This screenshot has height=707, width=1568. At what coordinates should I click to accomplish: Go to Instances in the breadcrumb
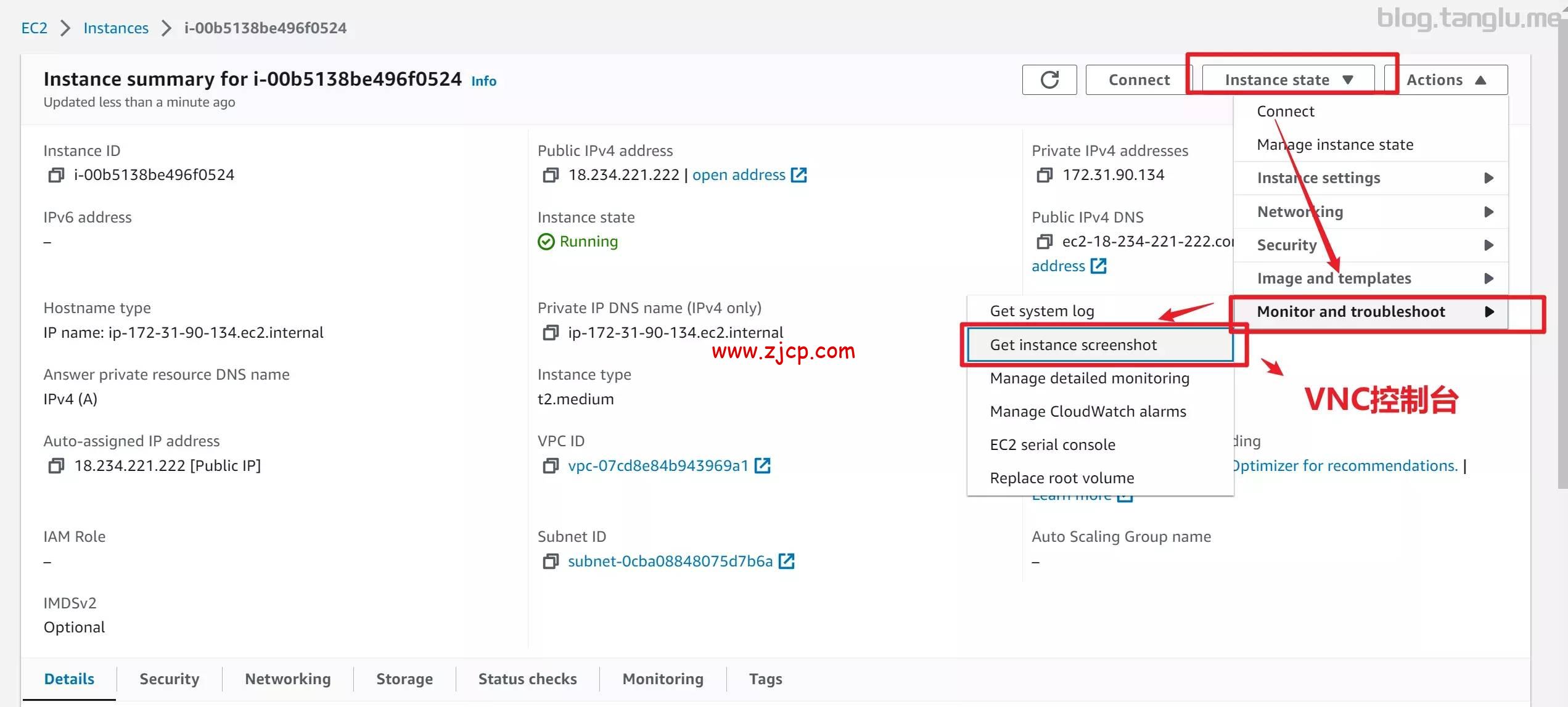point(116,28)
